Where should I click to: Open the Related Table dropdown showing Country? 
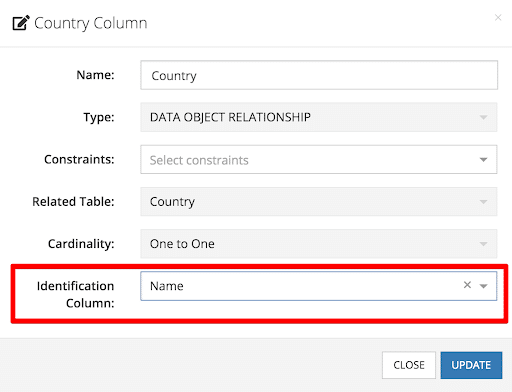click(319, 202)
